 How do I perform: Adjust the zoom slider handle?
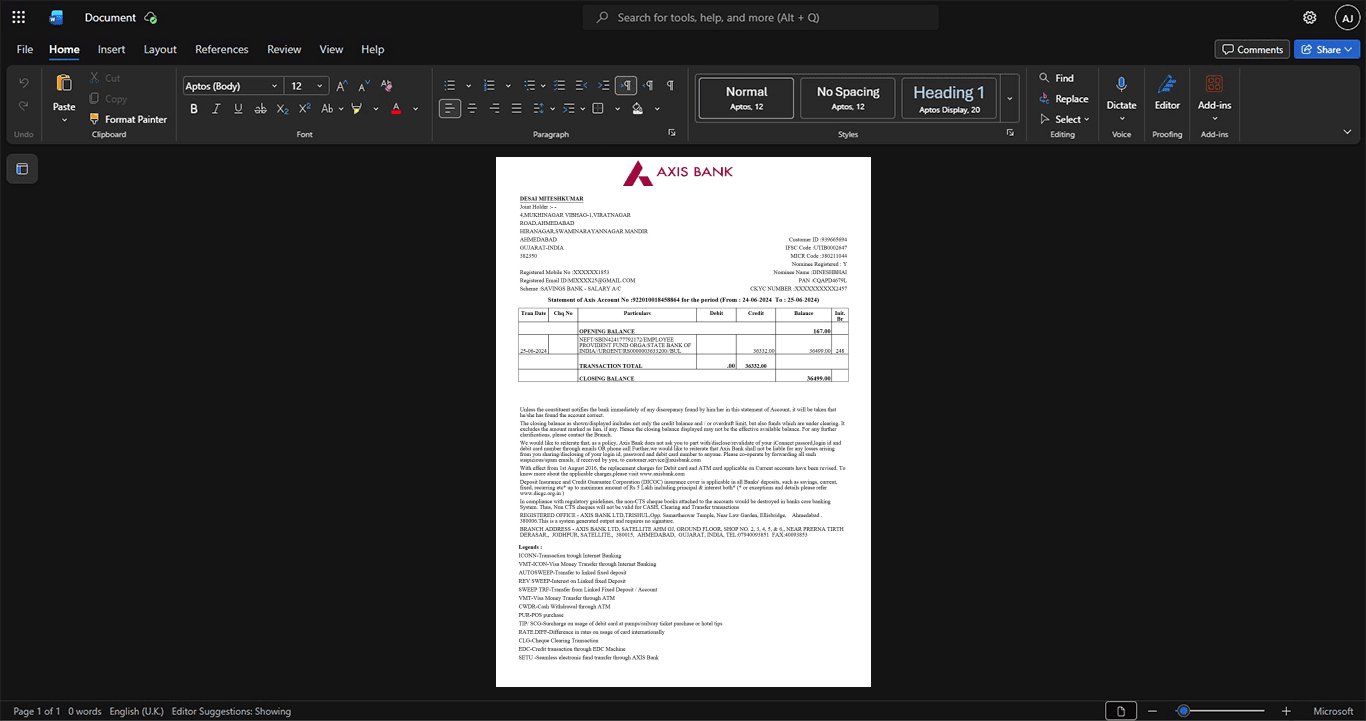[1183, 711]
